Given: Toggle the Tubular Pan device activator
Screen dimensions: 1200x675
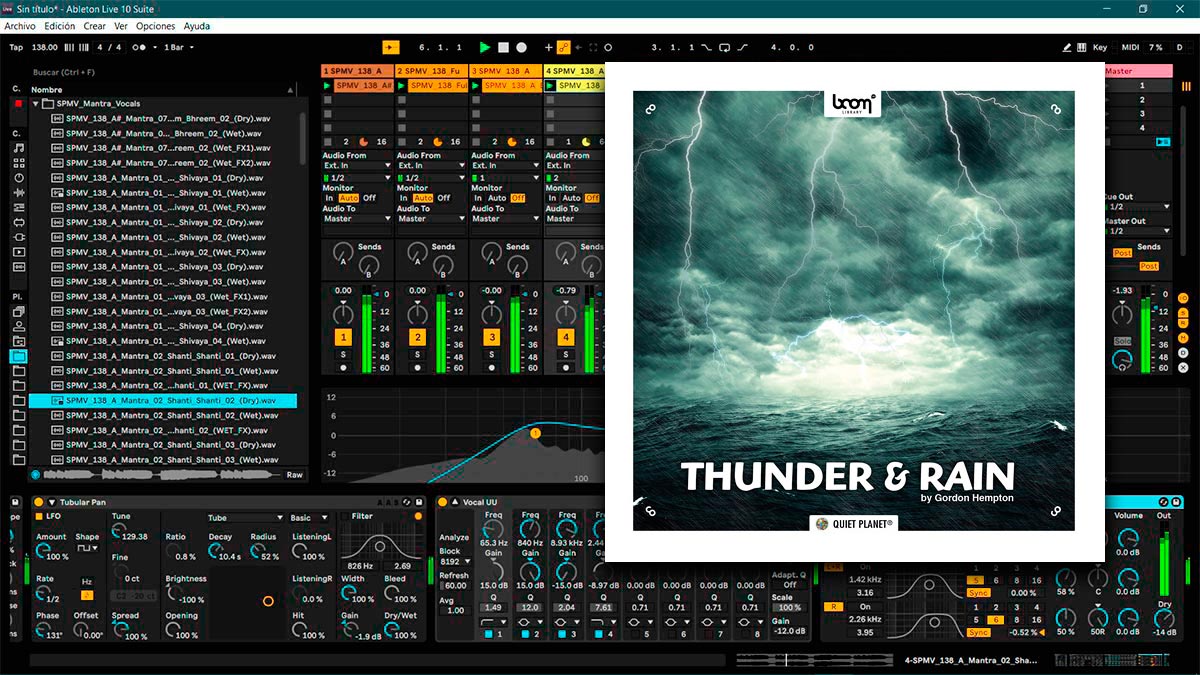Looking at the screenshot, I should coord(38,502).
